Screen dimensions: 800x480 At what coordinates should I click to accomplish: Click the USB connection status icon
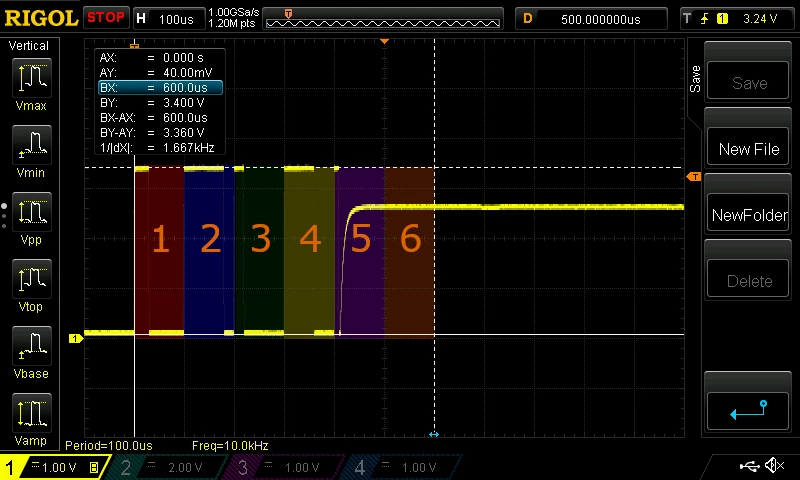pyautogui.click(x=749, y=466)
